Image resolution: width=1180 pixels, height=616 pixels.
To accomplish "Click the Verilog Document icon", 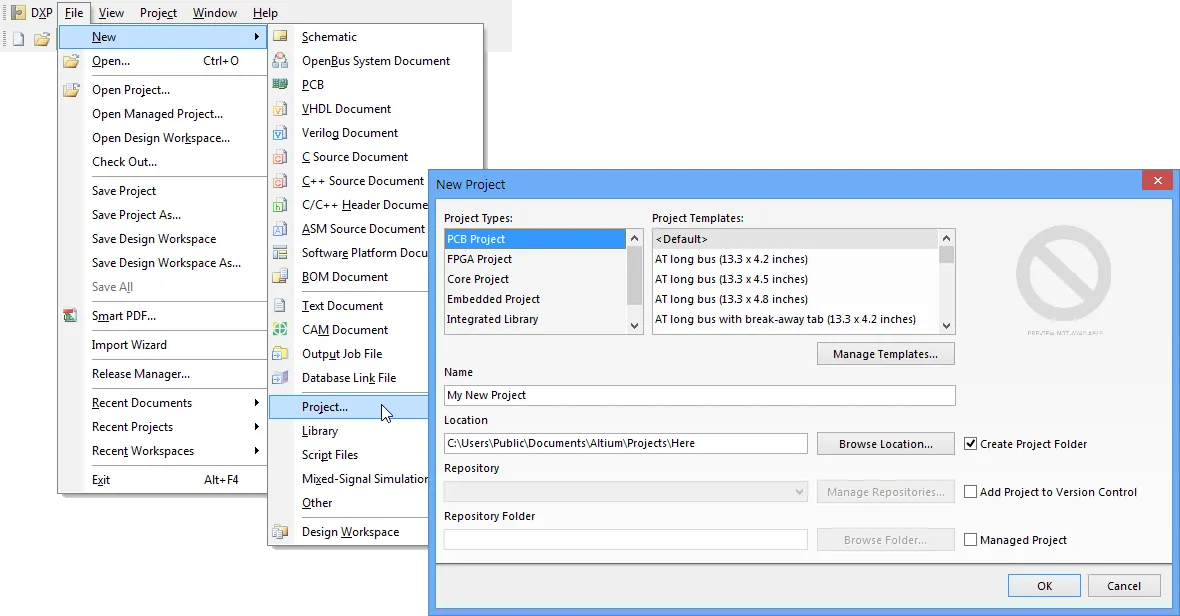I will pos(280,132).
